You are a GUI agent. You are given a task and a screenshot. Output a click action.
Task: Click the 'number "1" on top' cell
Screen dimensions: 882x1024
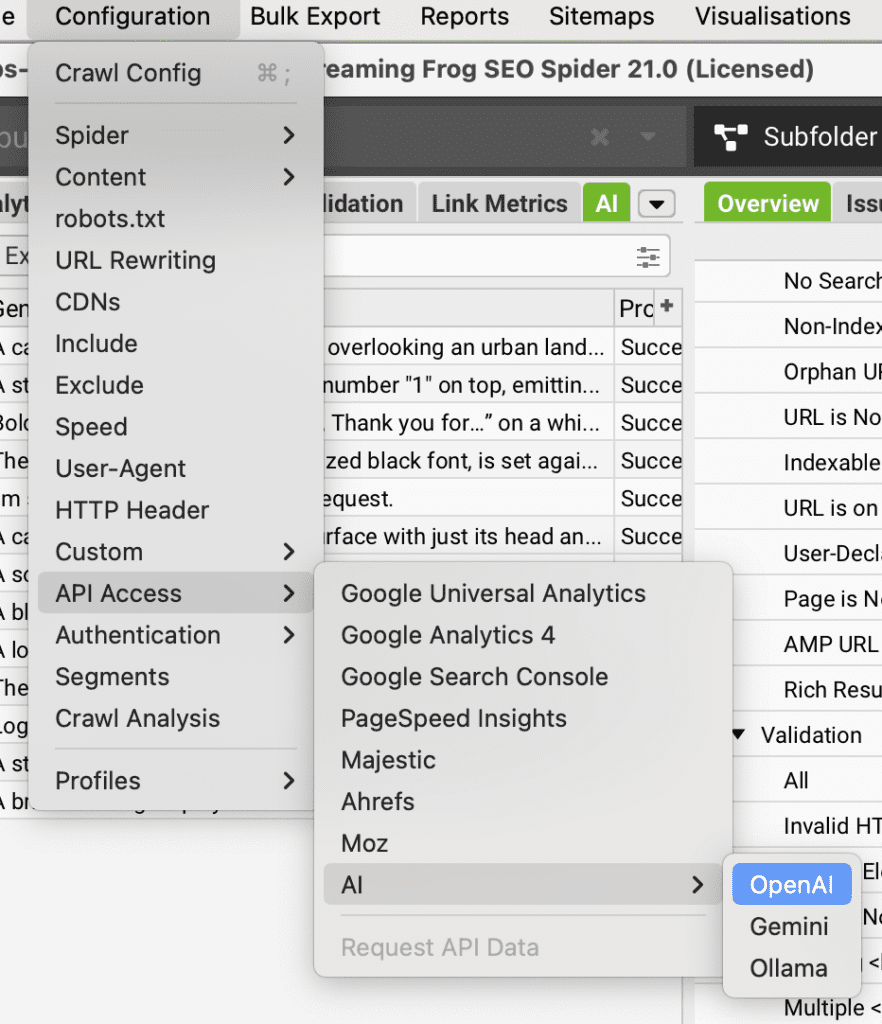click(469, 385)
